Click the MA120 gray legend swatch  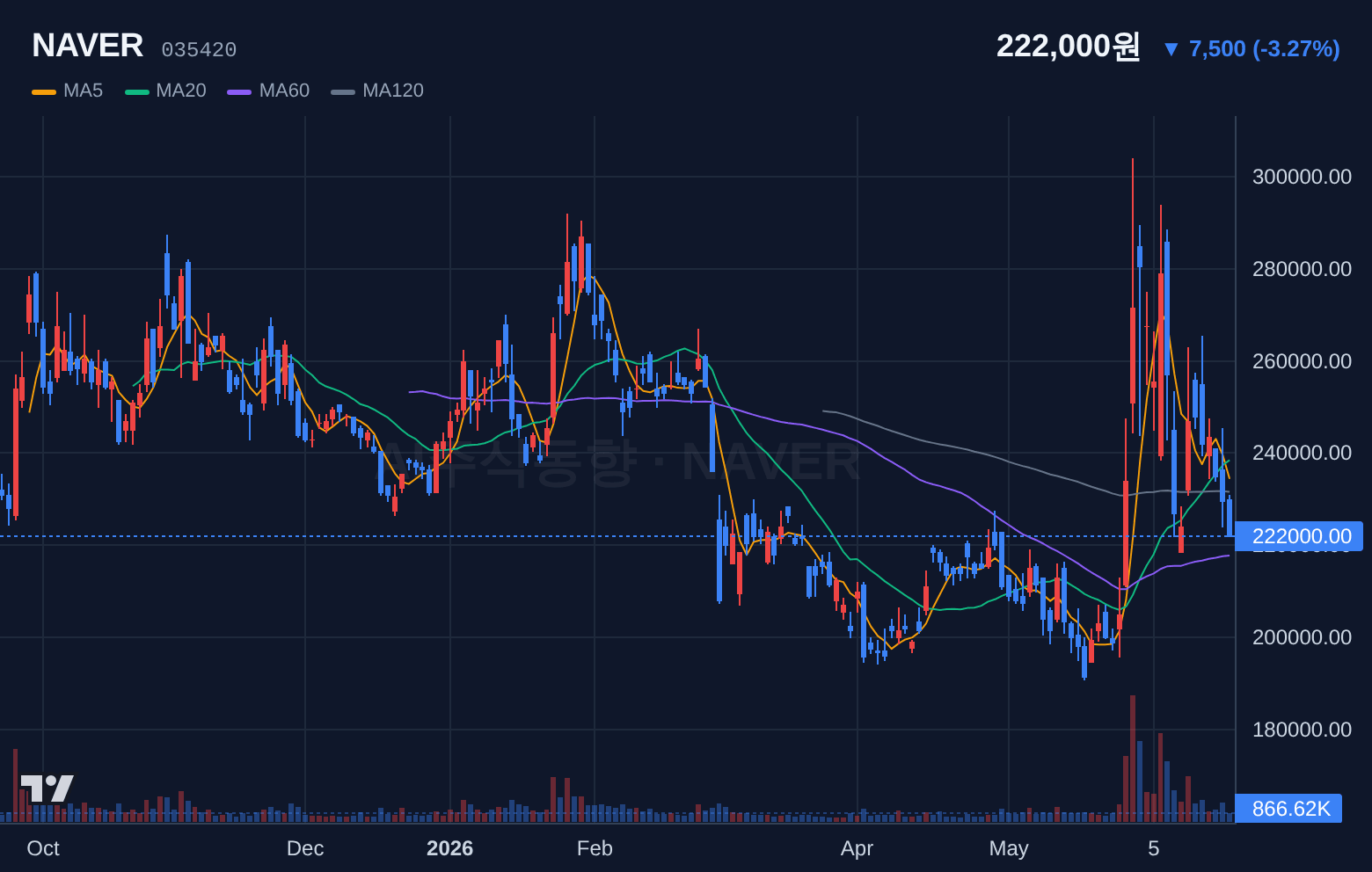pyautogui.click(x=343, y=91)
